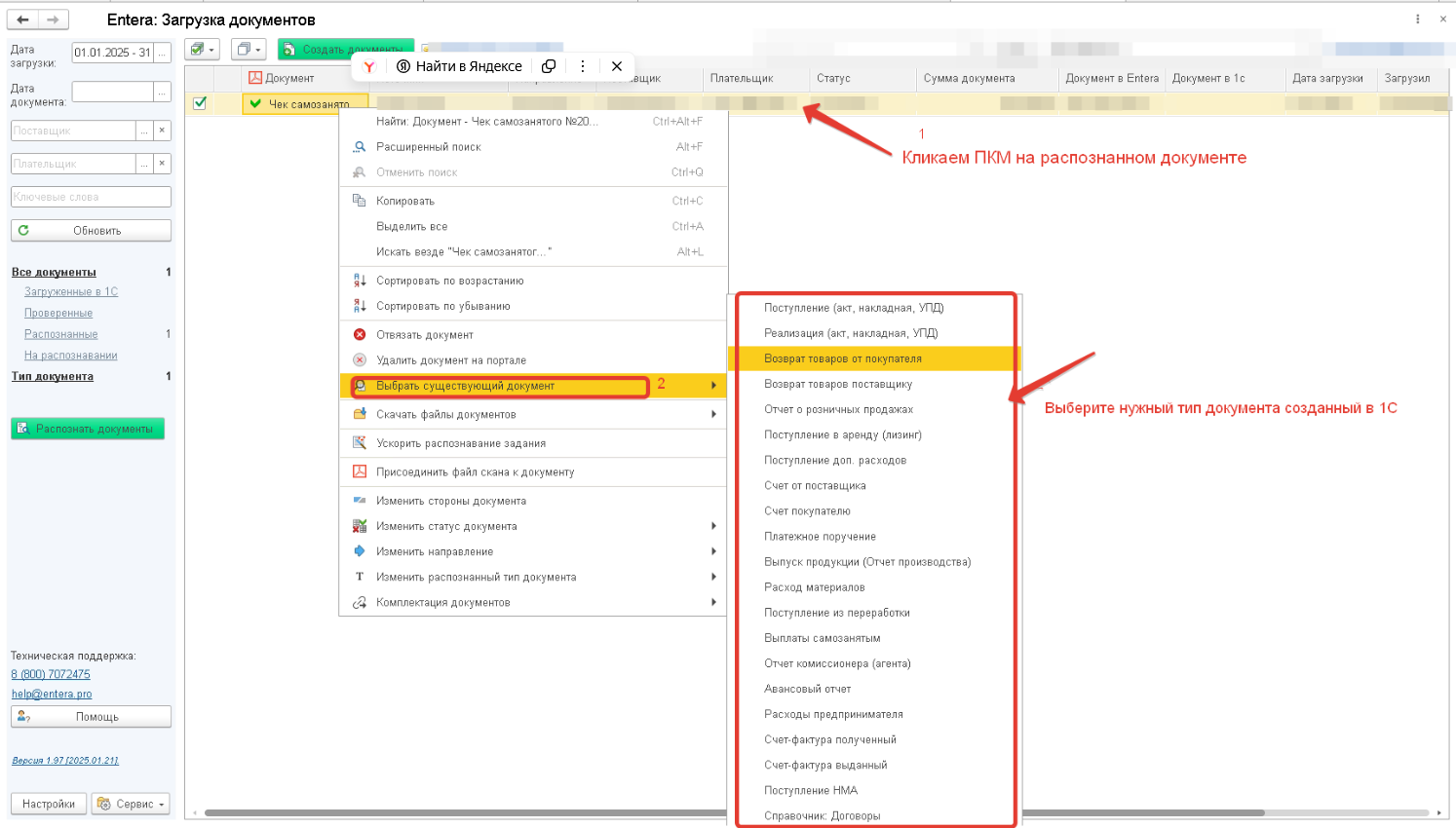Go back with the left arrow button
Screen dimensions: 1456x828
[x=22, y=19]
